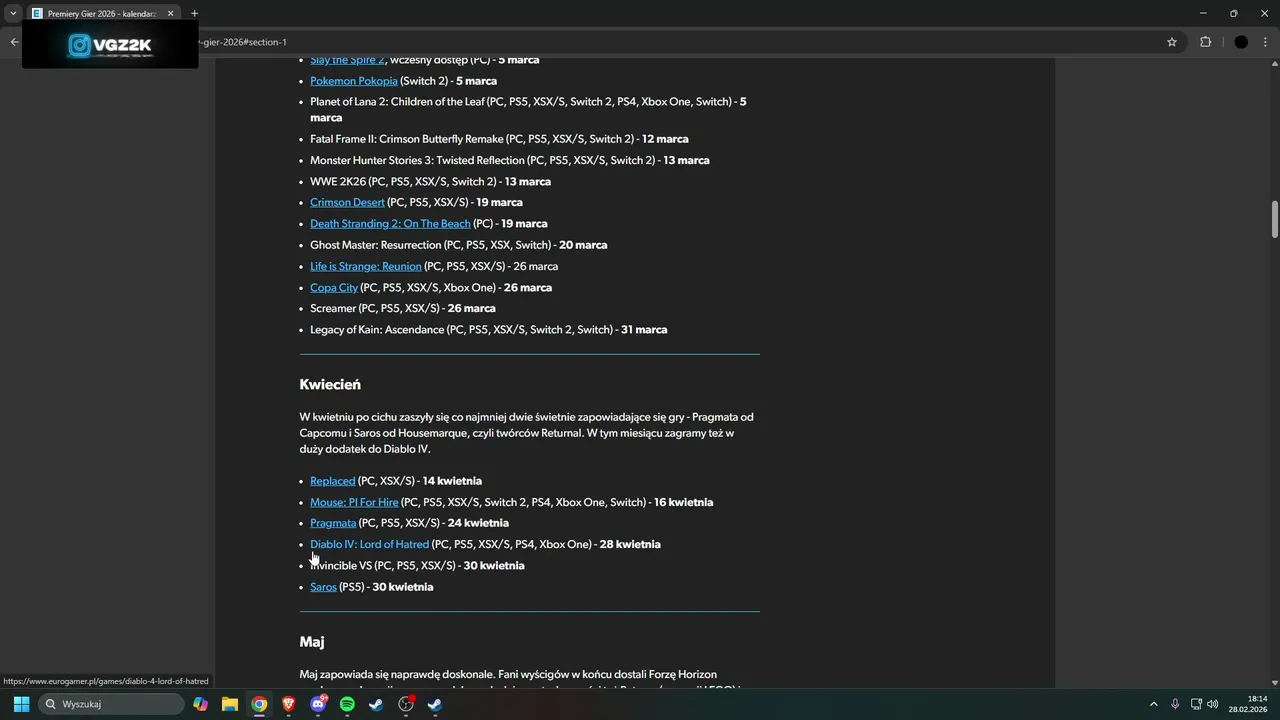Open the Saros game link
The image size is (1280, 720).
(323, 587)
